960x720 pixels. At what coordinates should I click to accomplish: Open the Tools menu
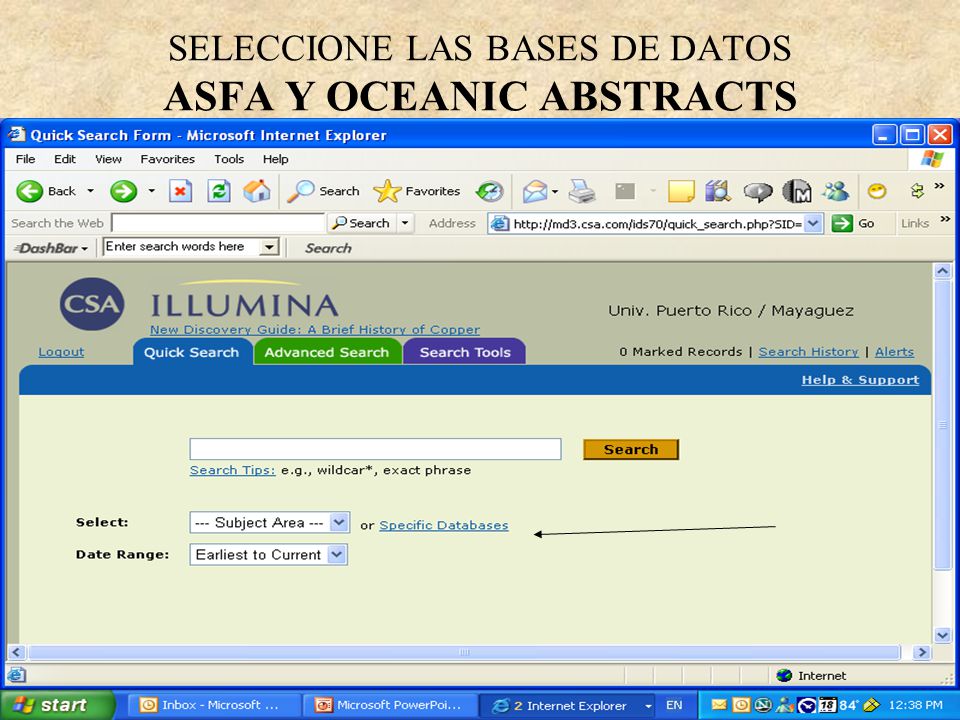pos(229,159)
